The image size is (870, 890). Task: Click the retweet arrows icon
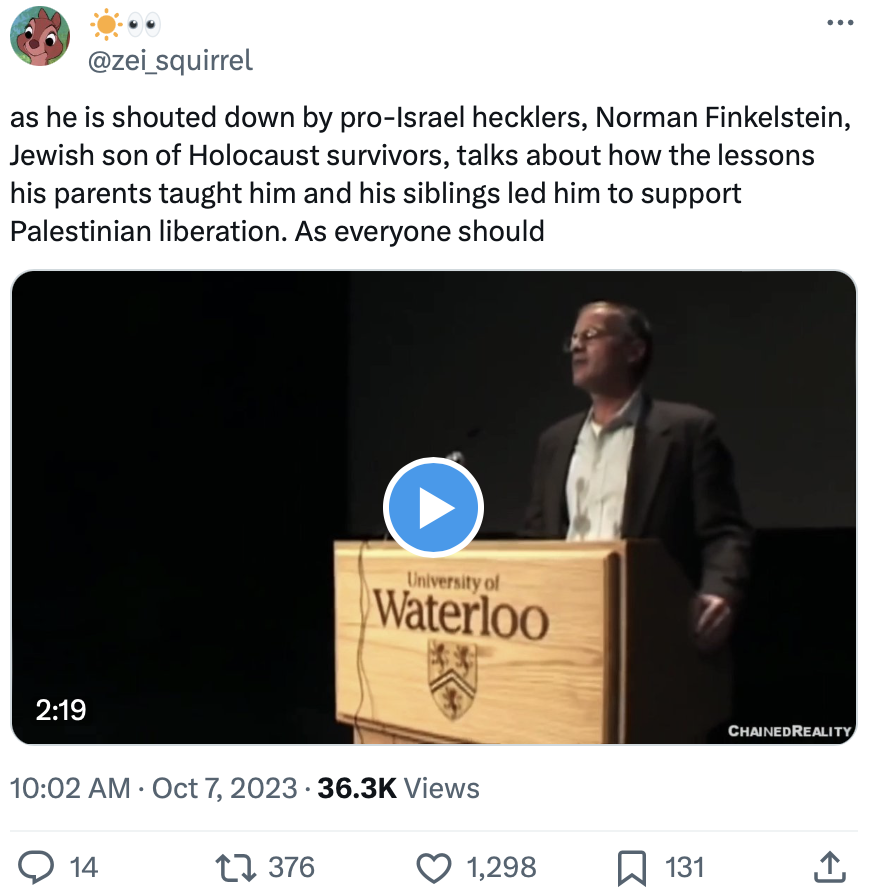pyautogui.click(x=237, y=866)
